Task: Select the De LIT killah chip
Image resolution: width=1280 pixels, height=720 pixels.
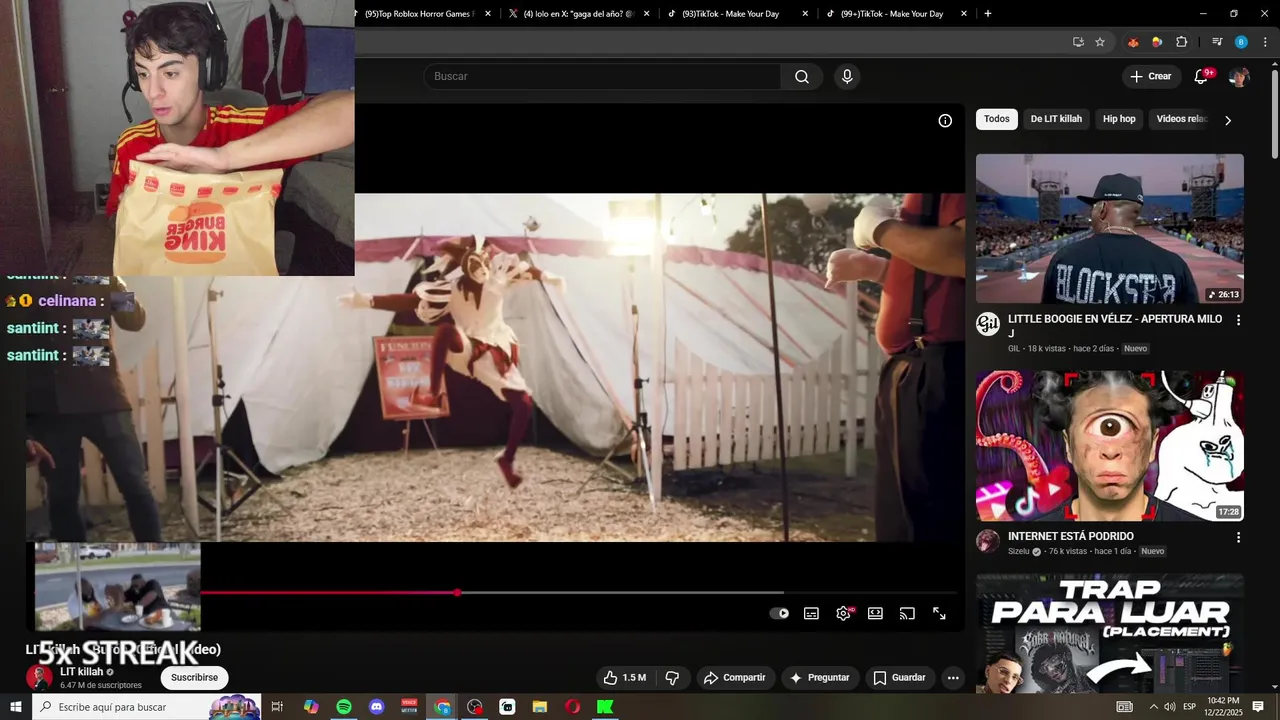Action: point(1056,119)
